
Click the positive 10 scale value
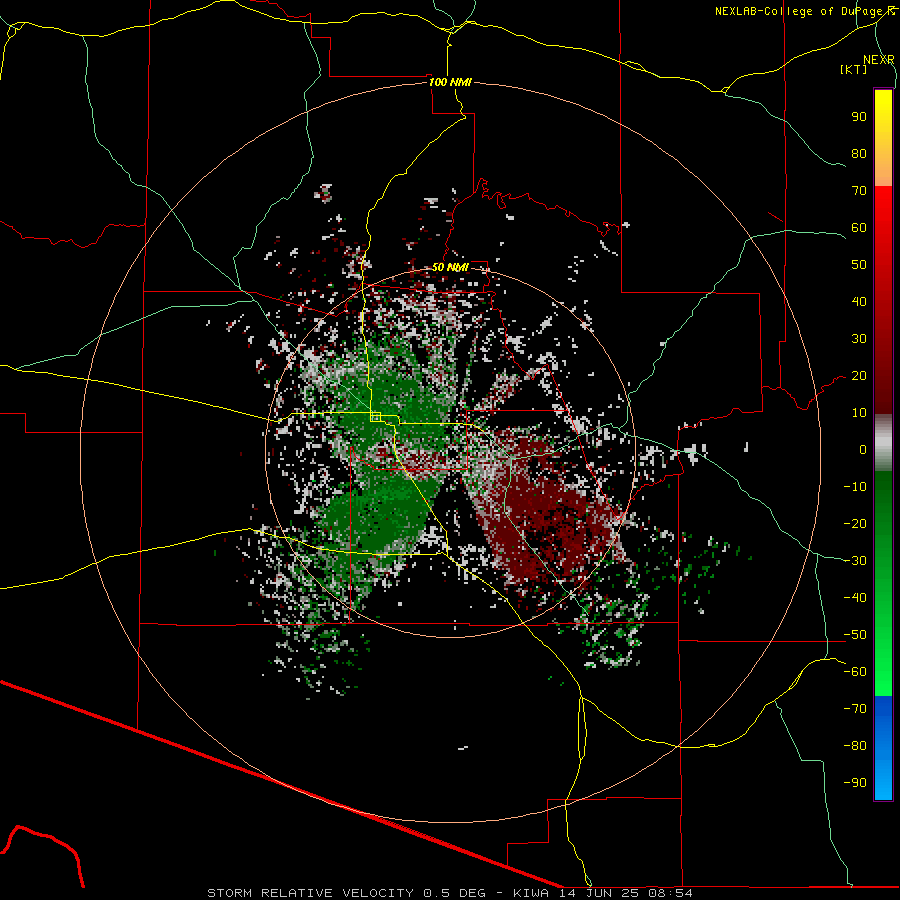859,413
